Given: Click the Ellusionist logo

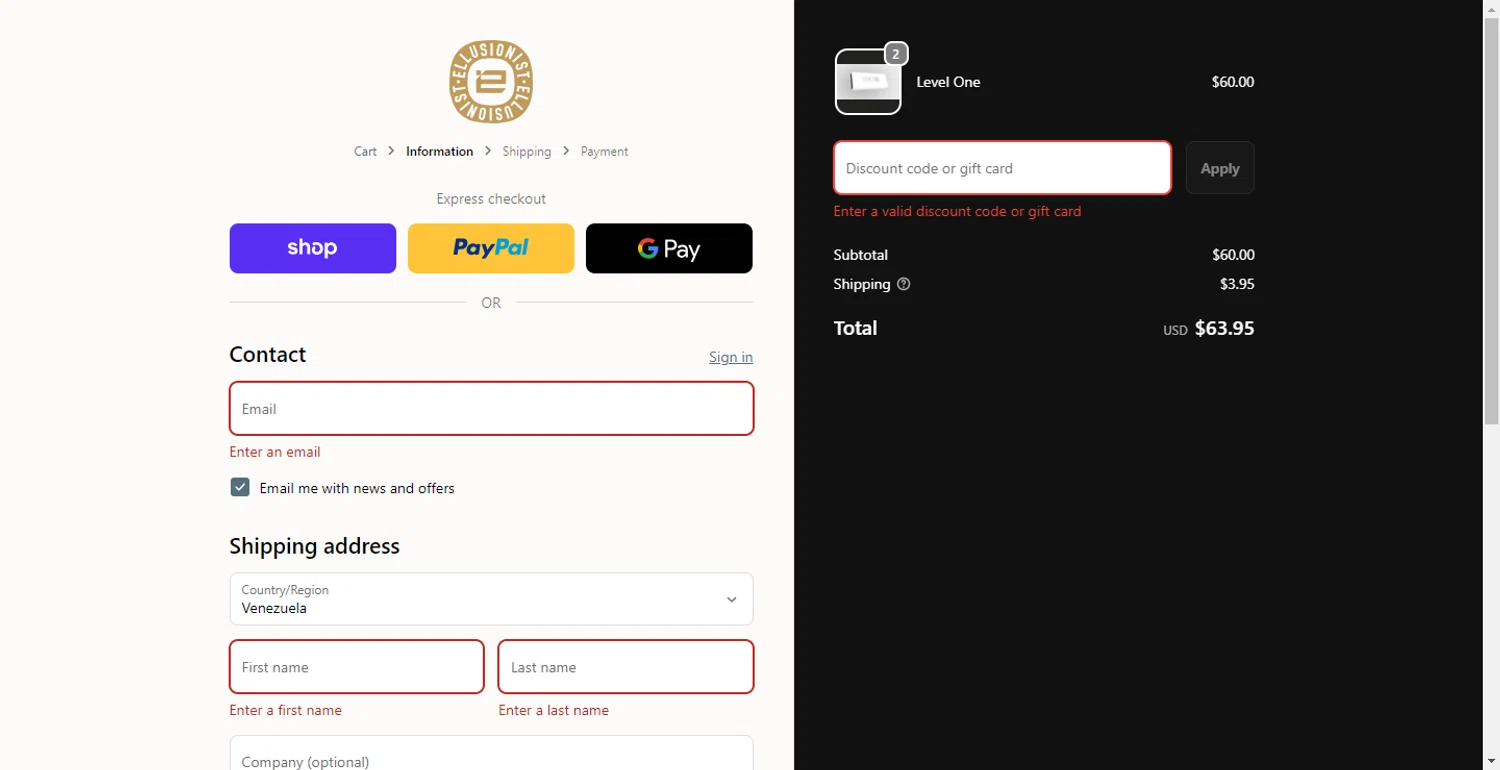Looking at the screenshot, I should 491,82.
